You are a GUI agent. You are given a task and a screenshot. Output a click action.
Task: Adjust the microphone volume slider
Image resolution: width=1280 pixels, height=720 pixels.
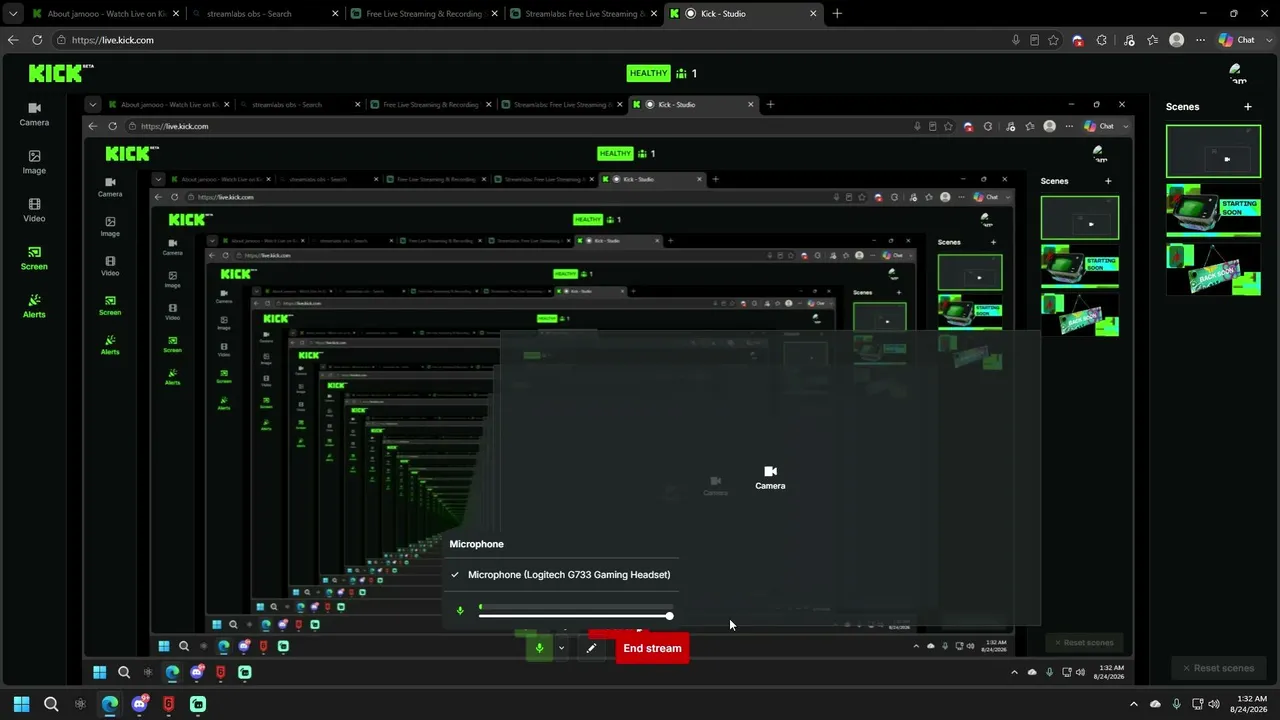tap(575, 616)
